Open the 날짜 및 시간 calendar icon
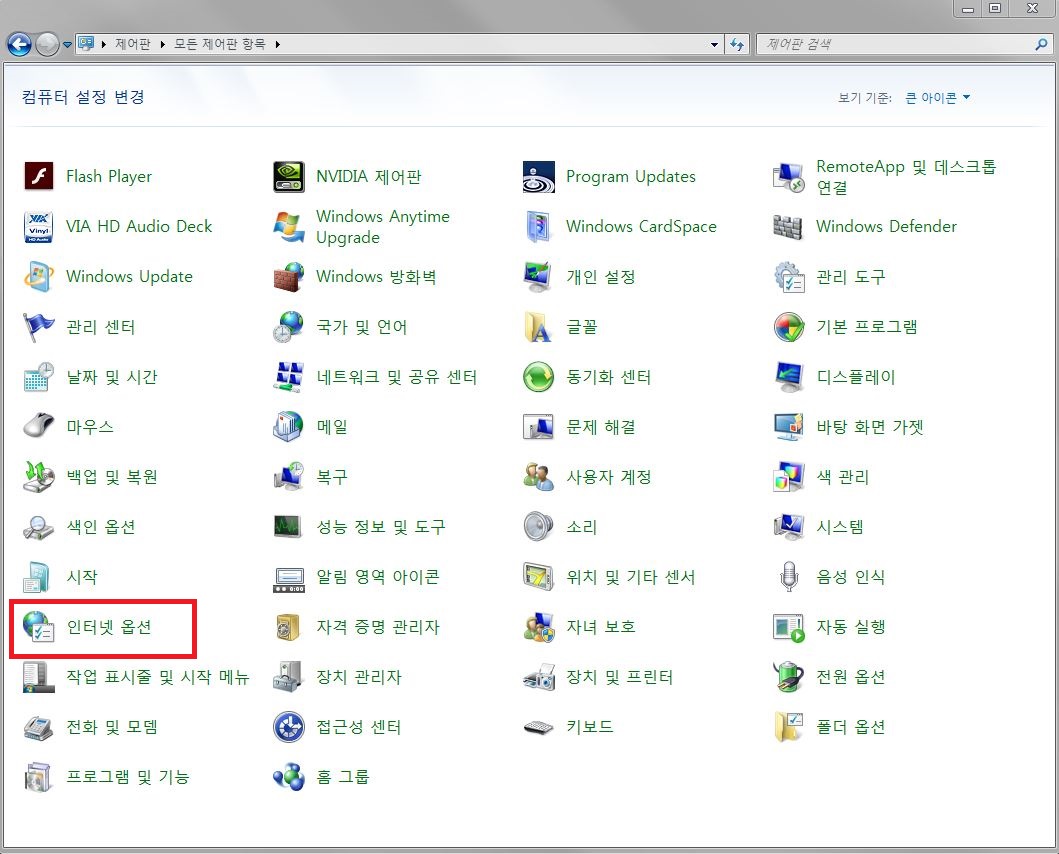The height and width of the screenshot is (854, 1059). [38, 377]
